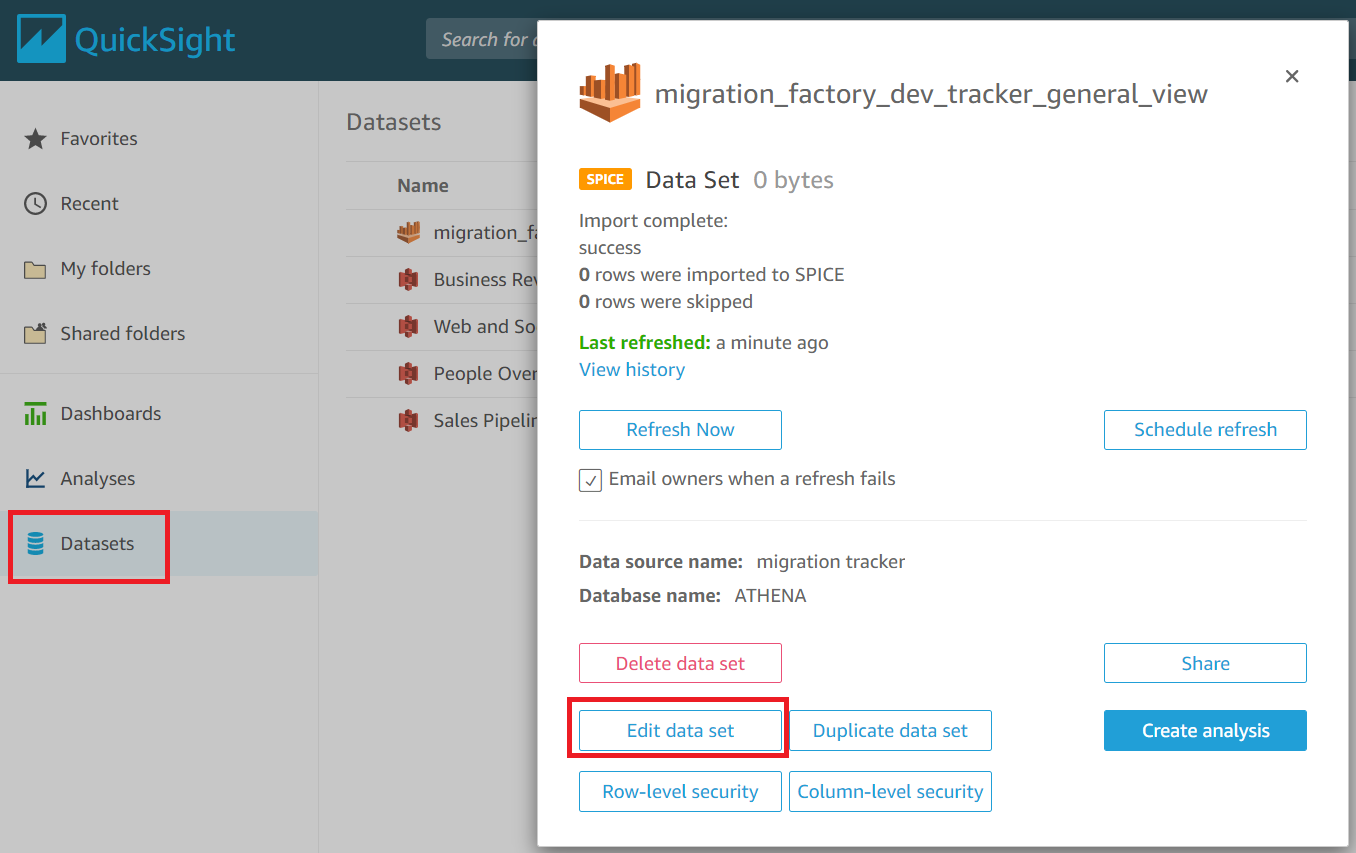The image size is (1356, 853).
Task: Click the QuickSight logo icon
Action: (41, 39)
